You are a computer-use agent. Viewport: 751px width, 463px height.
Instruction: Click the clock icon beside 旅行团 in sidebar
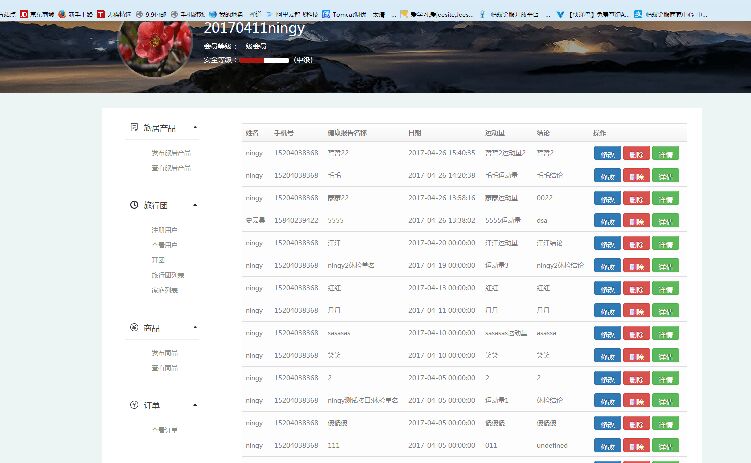pyautogui.click(x=134, y=205)
